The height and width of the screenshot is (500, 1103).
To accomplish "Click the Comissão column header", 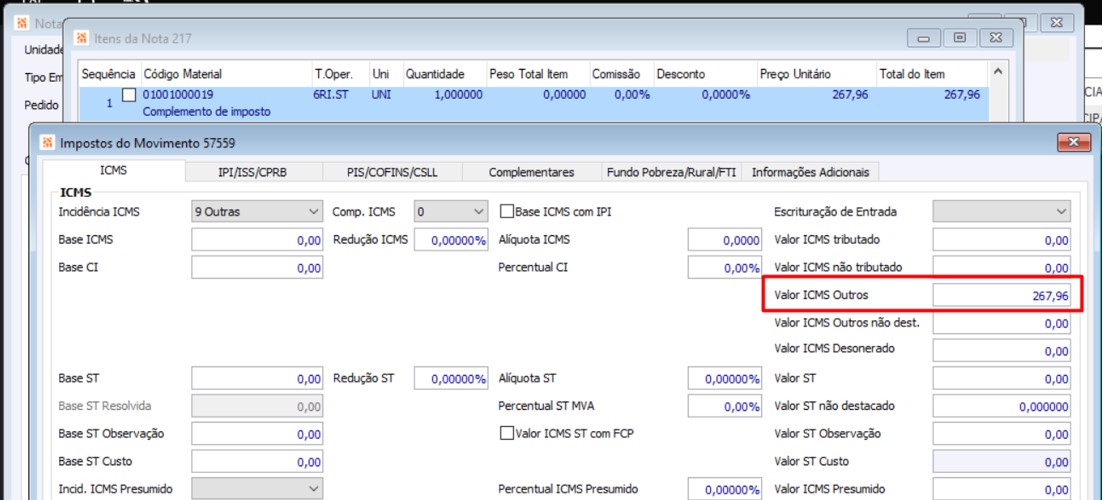I will tap(620, 74).
